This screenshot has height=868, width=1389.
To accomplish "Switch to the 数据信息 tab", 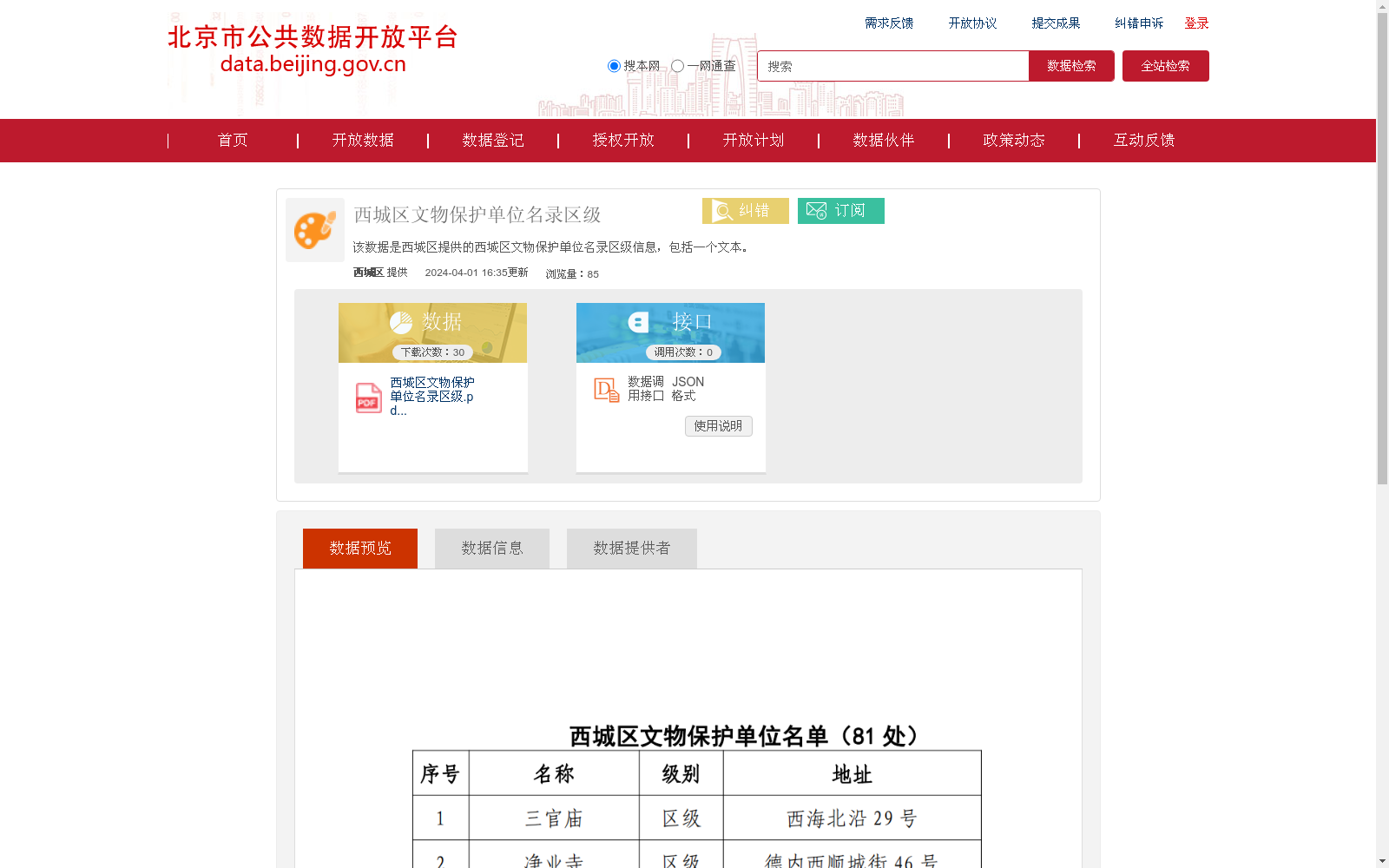I will coord(492,549).
